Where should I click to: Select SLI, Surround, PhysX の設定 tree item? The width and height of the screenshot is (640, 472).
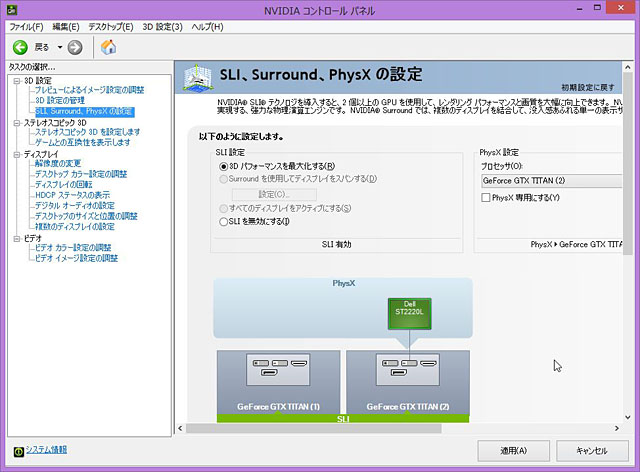pos(84,111)
